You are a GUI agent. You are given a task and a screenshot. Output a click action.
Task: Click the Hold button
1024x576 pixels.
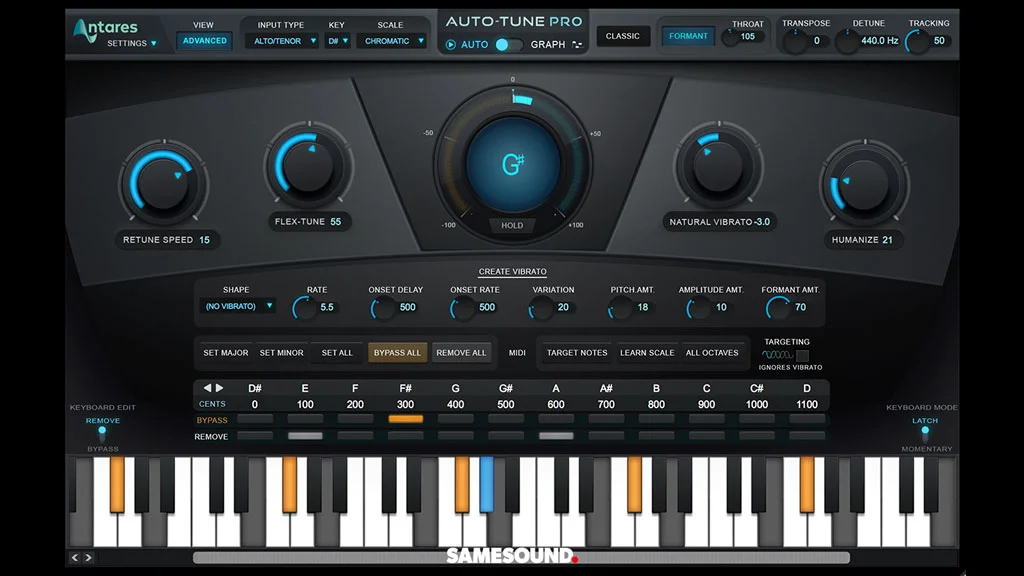click(x=512, y=225)
